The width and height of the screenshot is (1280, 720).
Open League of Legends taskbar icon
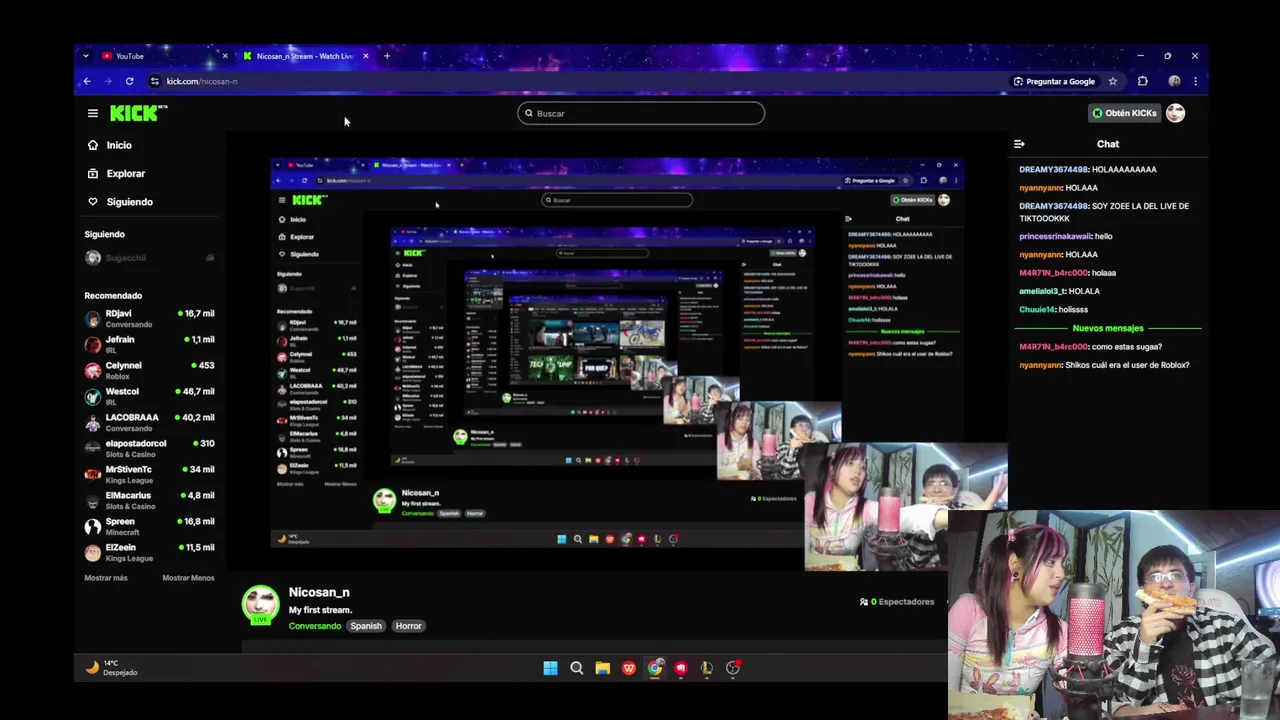[706, 668]
